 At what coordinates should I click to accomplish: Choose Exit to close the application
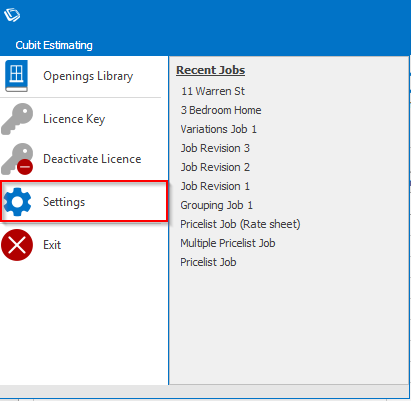[x=52, y=245]
